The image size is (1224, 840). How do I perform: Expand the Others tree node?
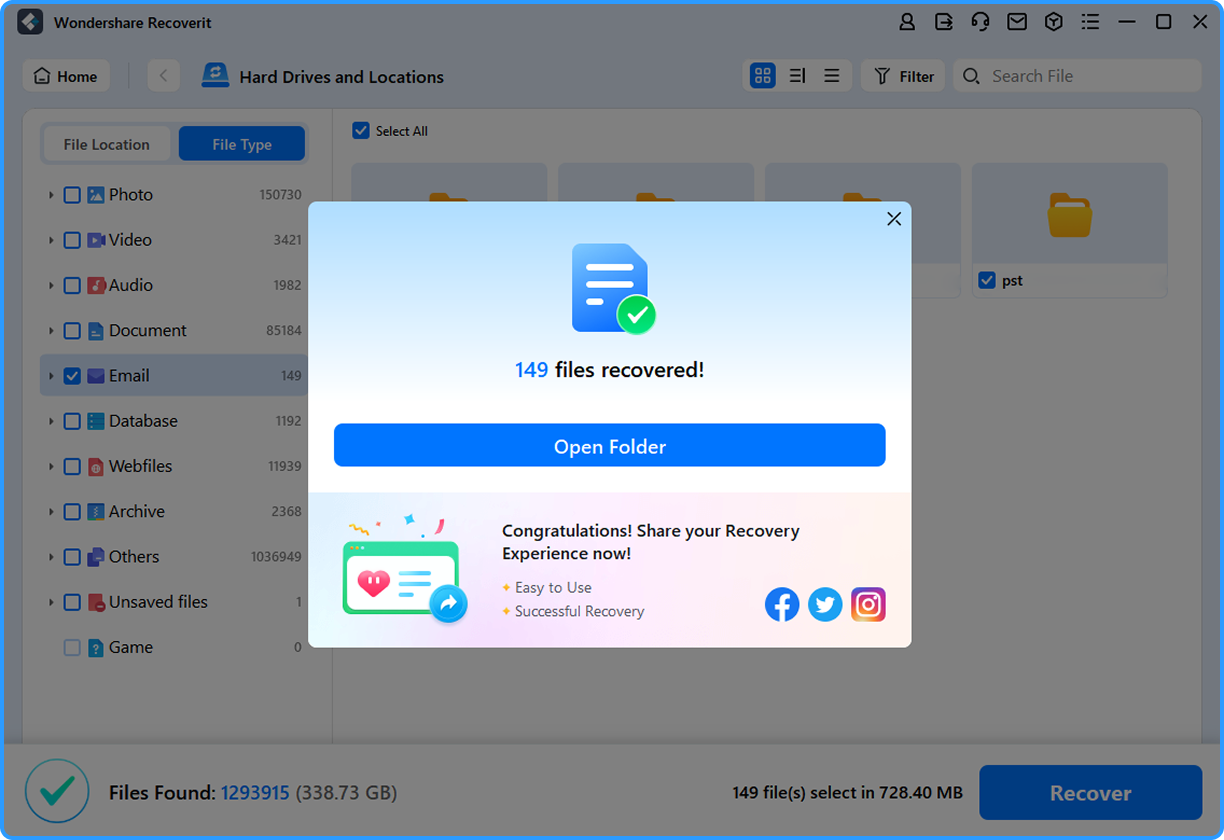click(x=51, y=557)
